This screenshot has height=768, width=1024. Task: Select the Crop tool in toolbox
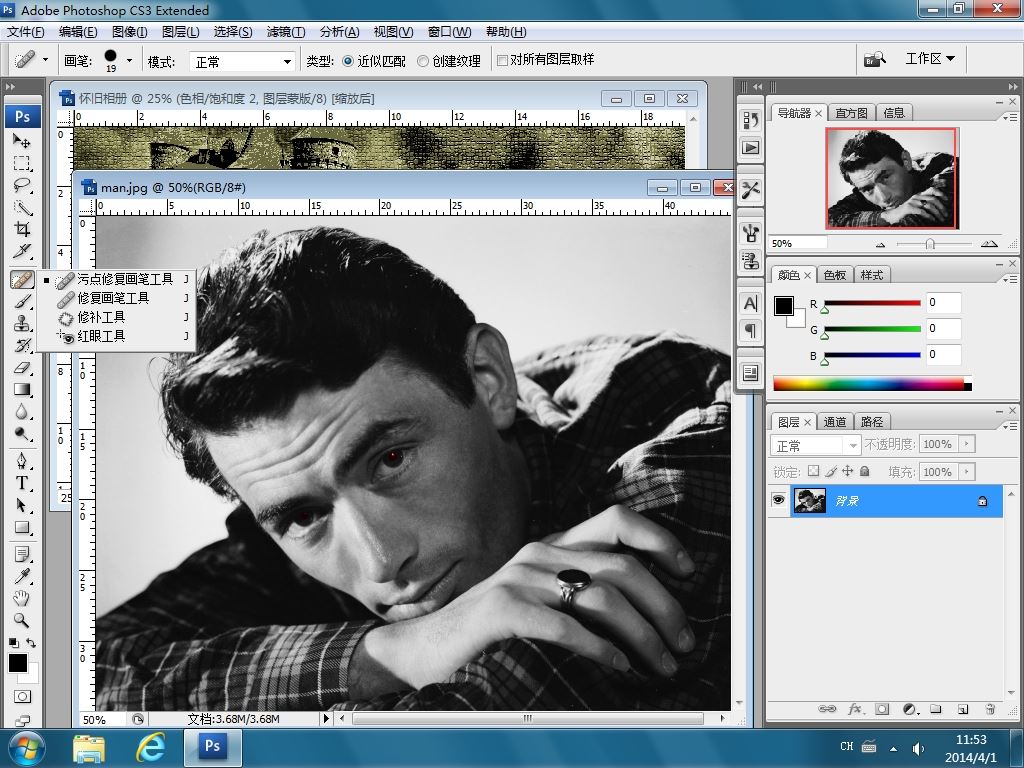tap(22, 231)
